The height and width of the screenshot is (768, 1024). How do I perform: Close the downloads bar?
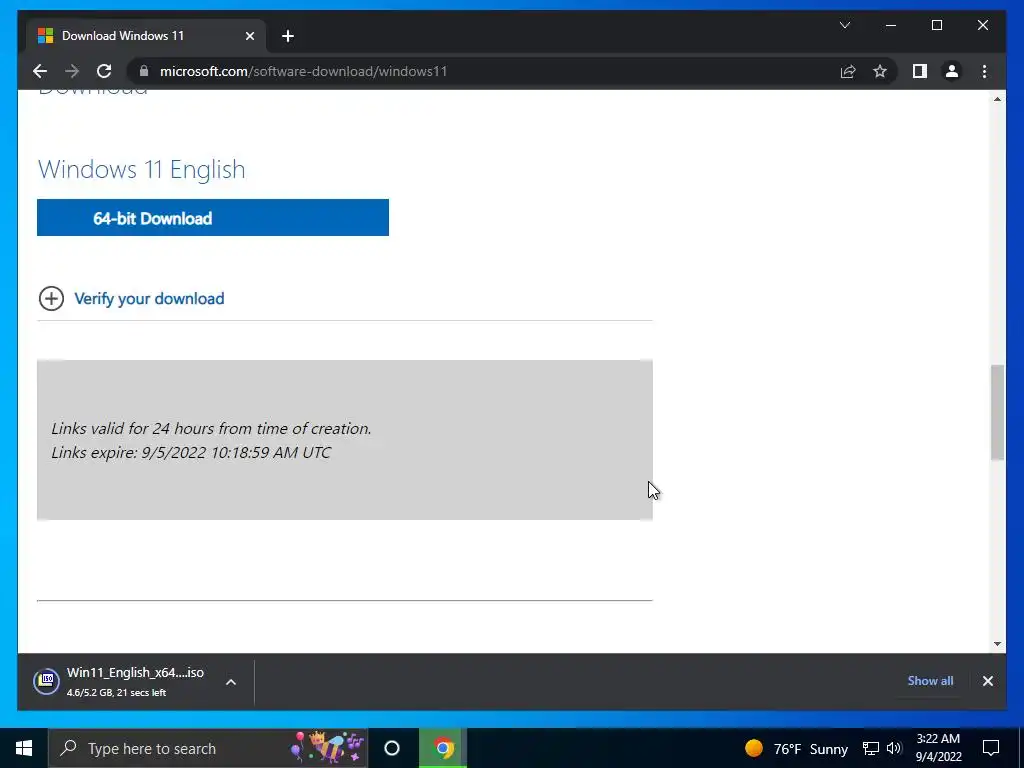(987, 681)
